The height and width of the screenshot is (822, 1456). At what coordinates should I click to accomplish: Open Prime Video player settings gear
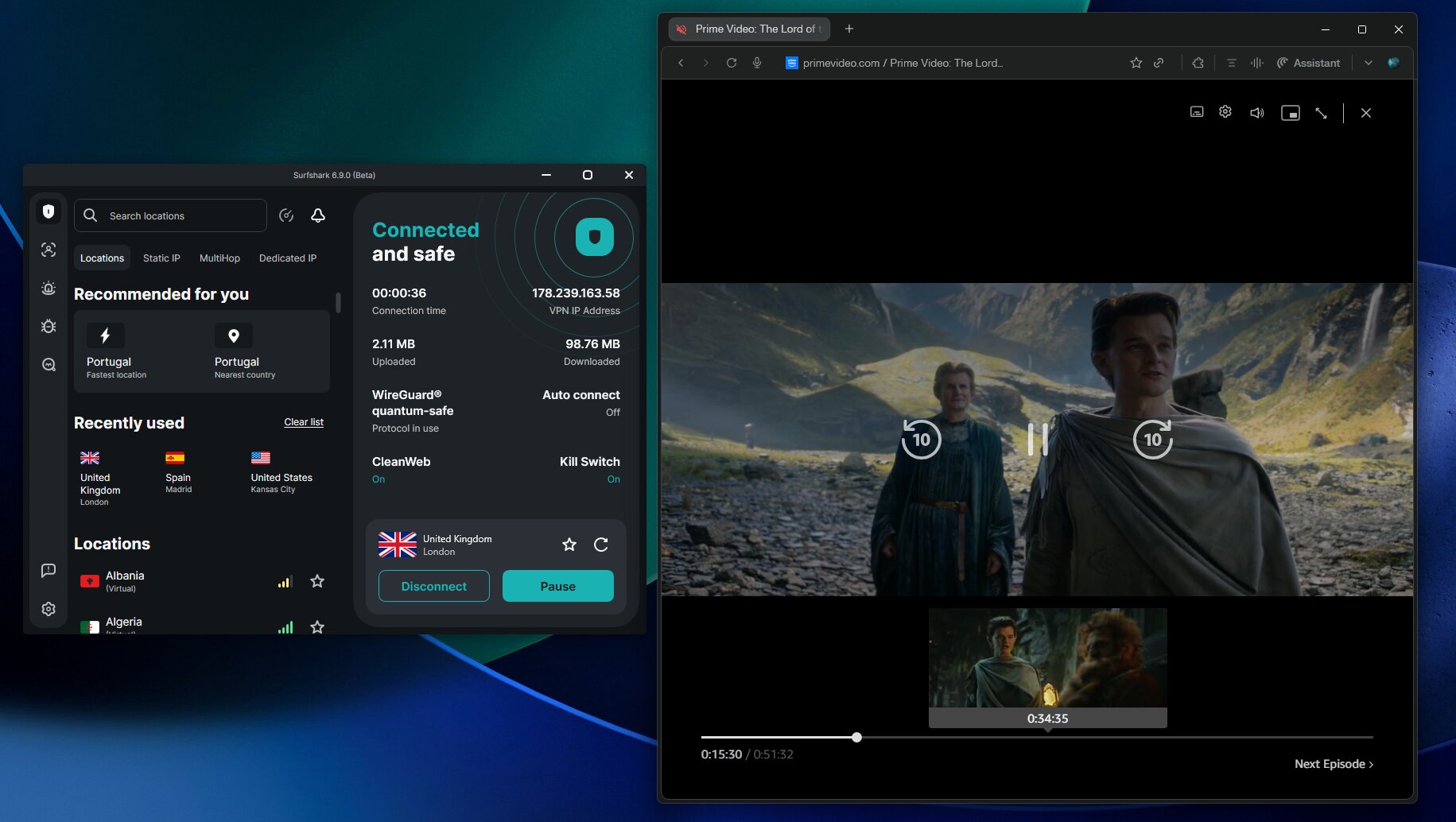(x=1225, y=112)
